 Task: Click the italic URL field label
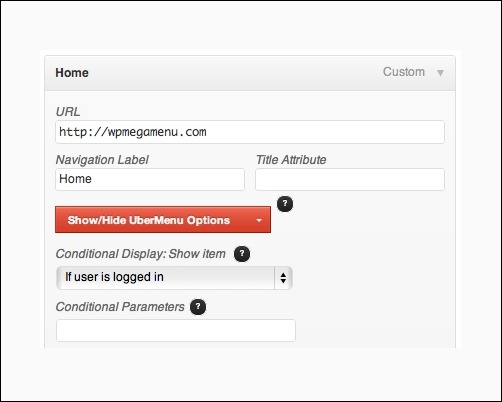tap(68, 112)
